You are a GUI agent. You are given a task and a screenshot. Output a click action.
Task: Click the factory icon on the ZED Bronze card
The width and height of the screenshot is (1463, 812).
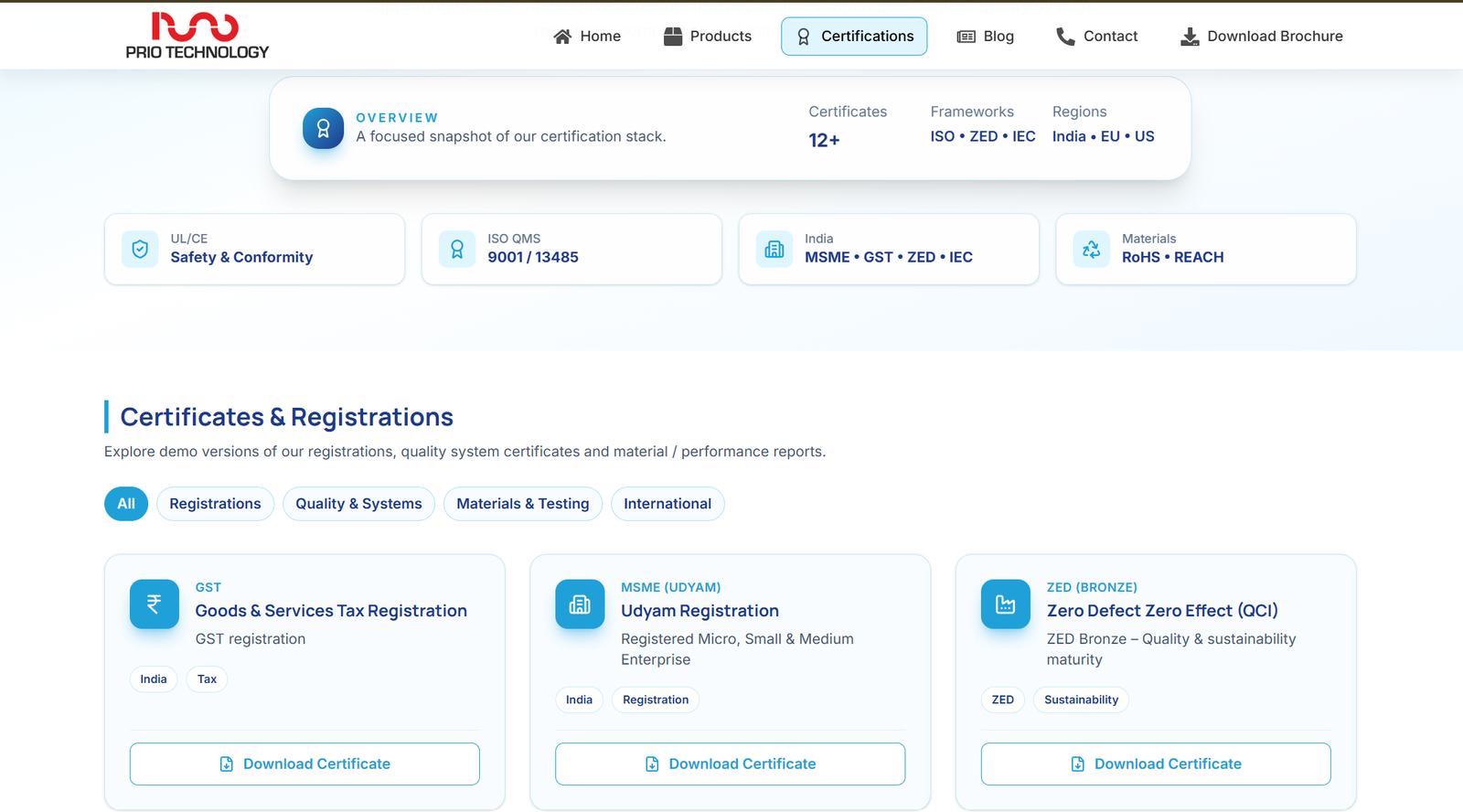1006,604
